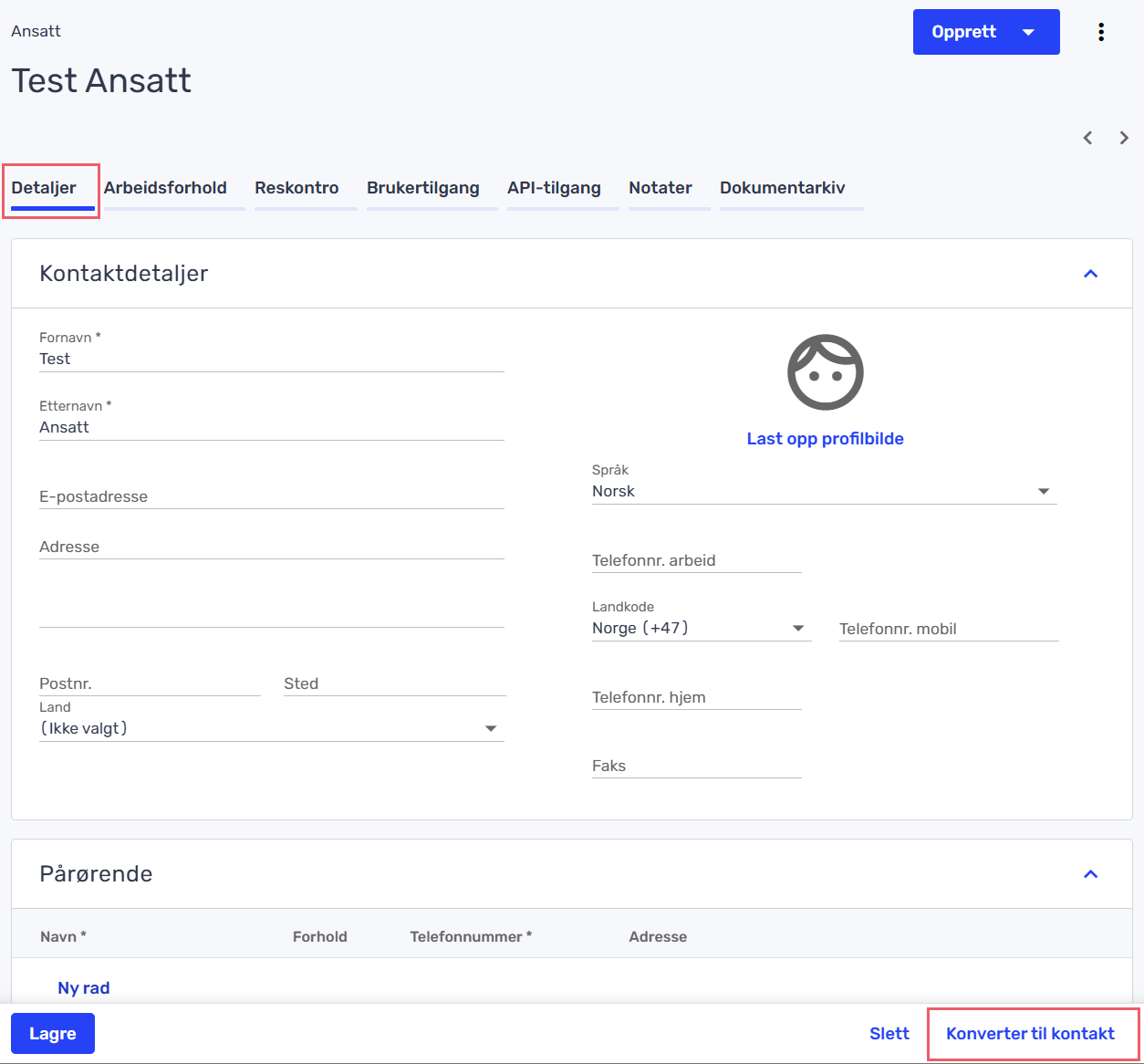Open the three-dot more options menu

click(x=1101, y=32)
